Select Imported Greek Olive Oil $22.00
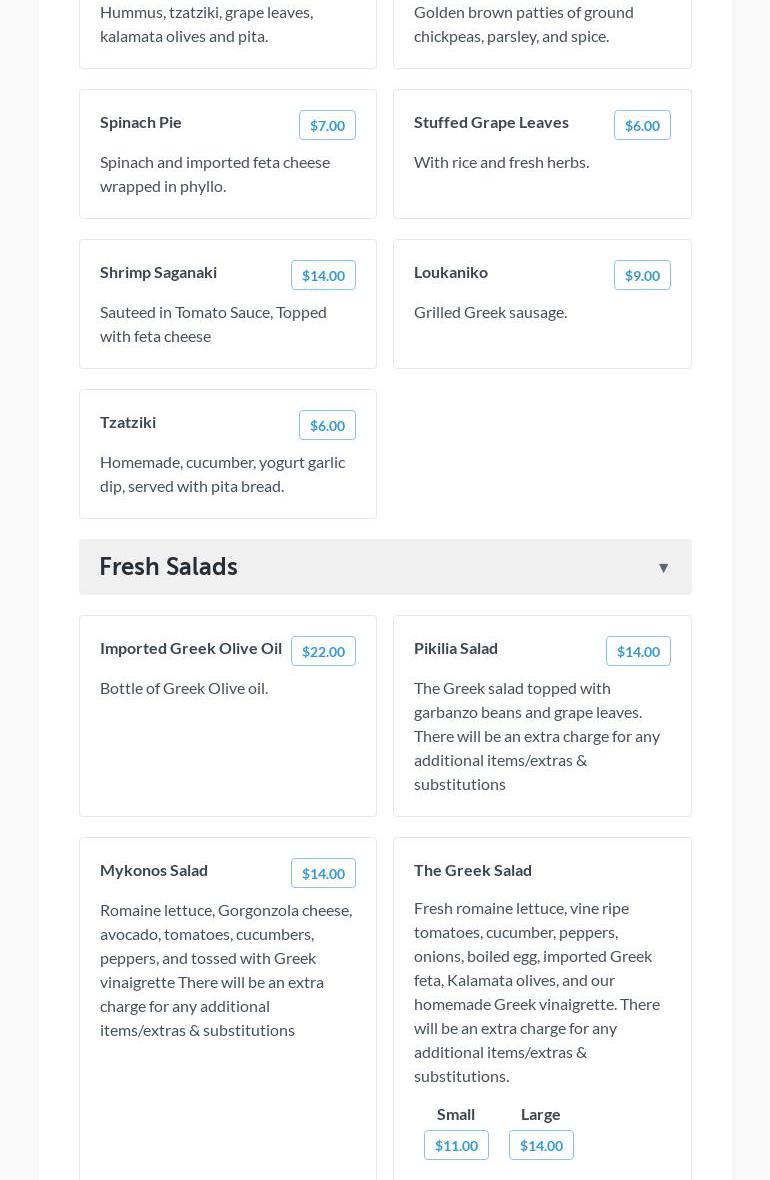Screen dimensions: 770x1180 click(x=323, y=651)
